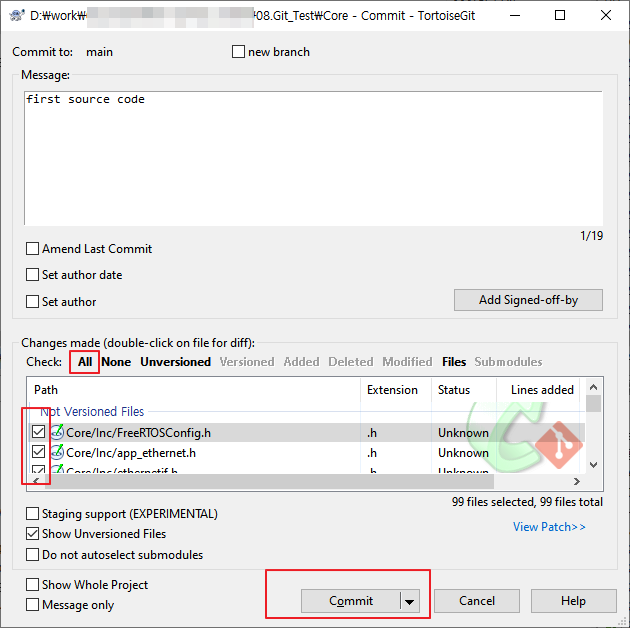Click inside the commit message box
630x628 pixels.
(x=313, y=158)
